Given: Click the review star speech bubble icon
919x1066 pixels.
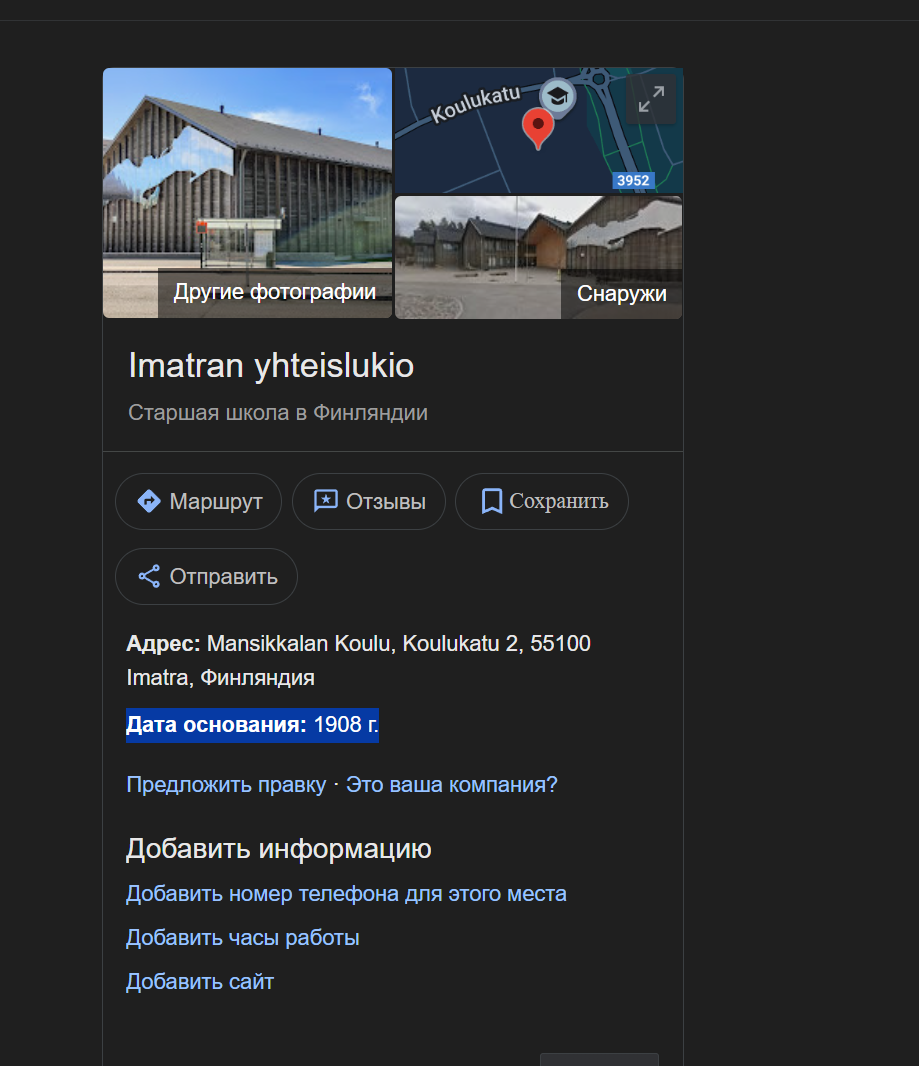Looking at the screenshot, I should (326, 501).
